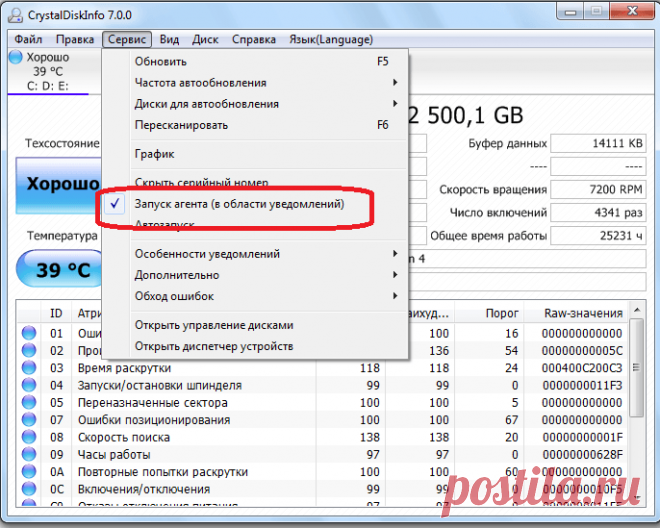Click raw value 000400C200C3
The height and width of the screenshot is (528, 660).
tap(582, 368)
